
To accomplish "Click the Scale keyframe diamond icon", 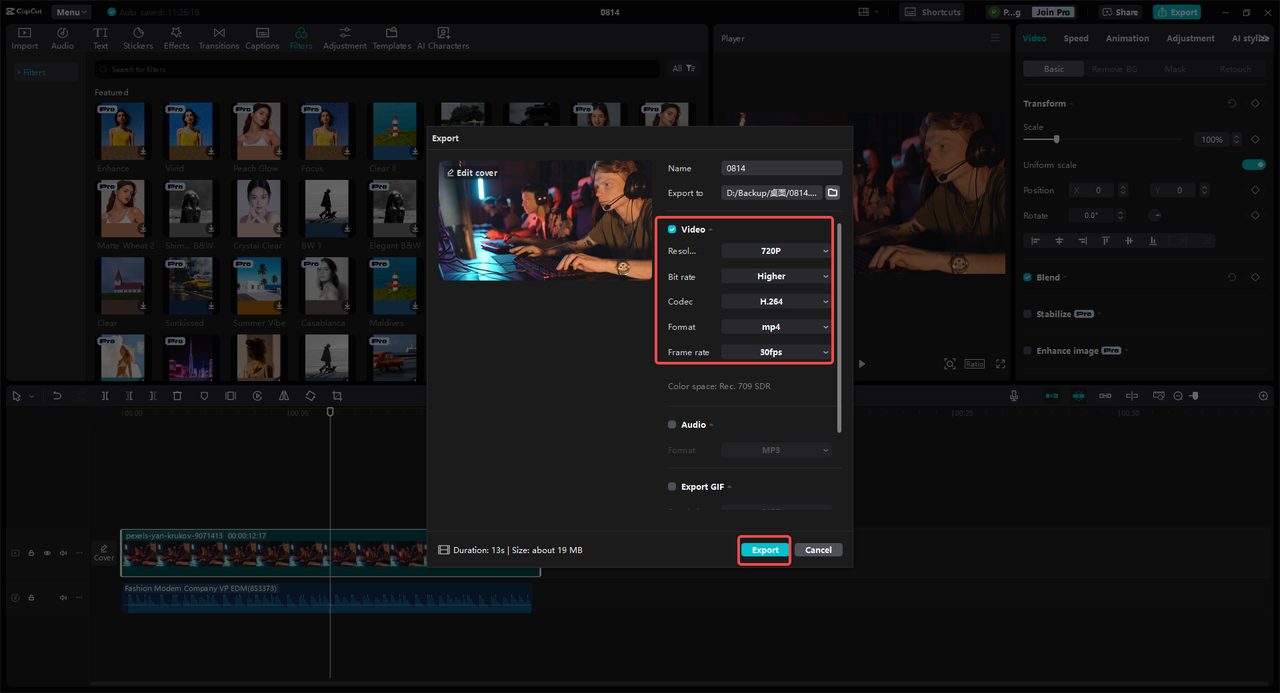I will point(1255,140).
